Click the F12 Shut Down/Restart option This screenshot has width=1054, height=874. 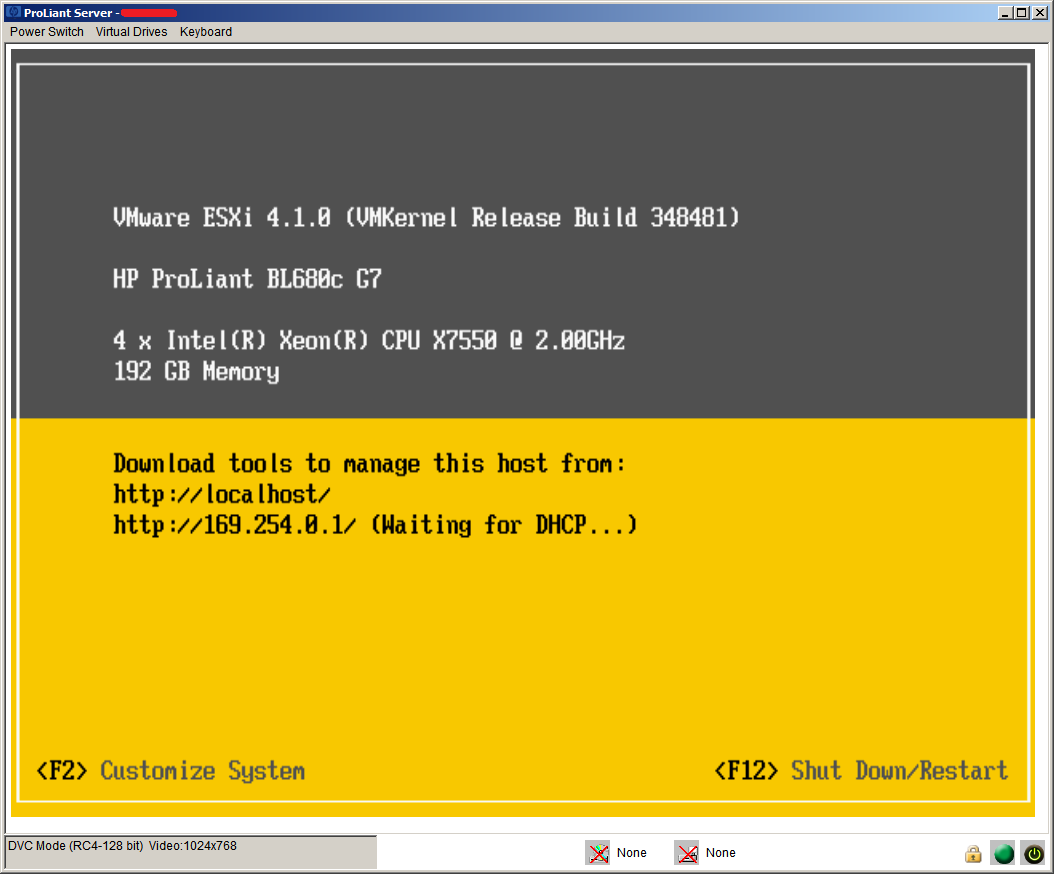[x=861, y=771]
